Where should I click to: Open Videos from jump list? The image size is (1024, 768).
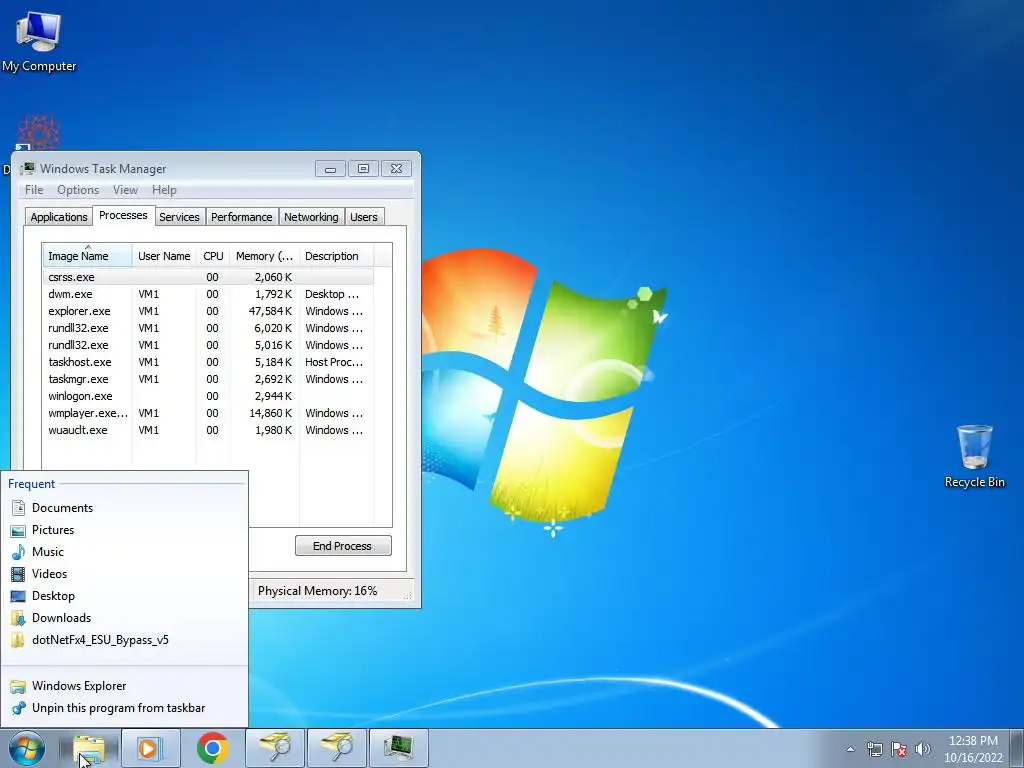(124, 573)
